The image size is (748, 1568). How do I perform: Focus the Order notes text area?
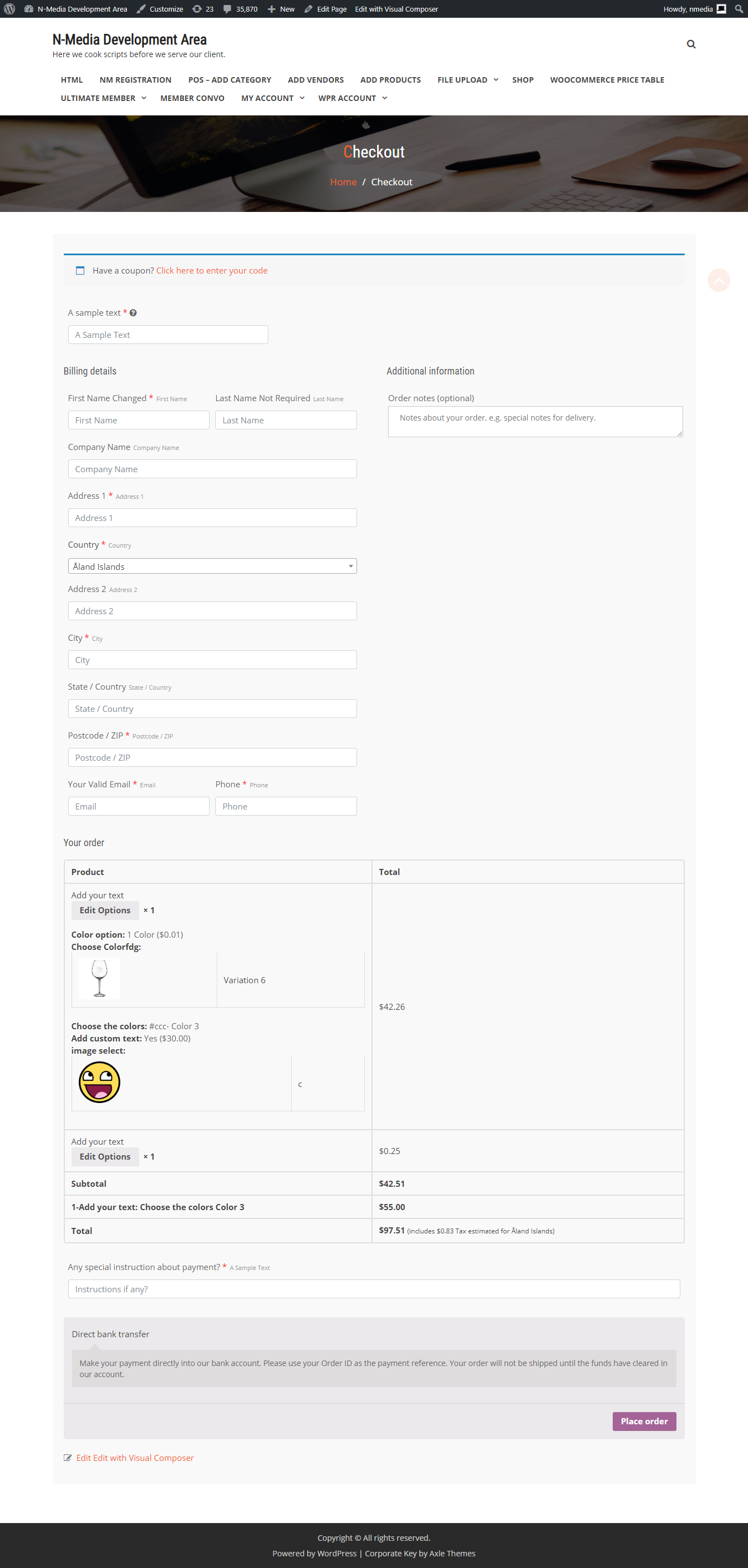pyautogui.click(x=535, y=421)
